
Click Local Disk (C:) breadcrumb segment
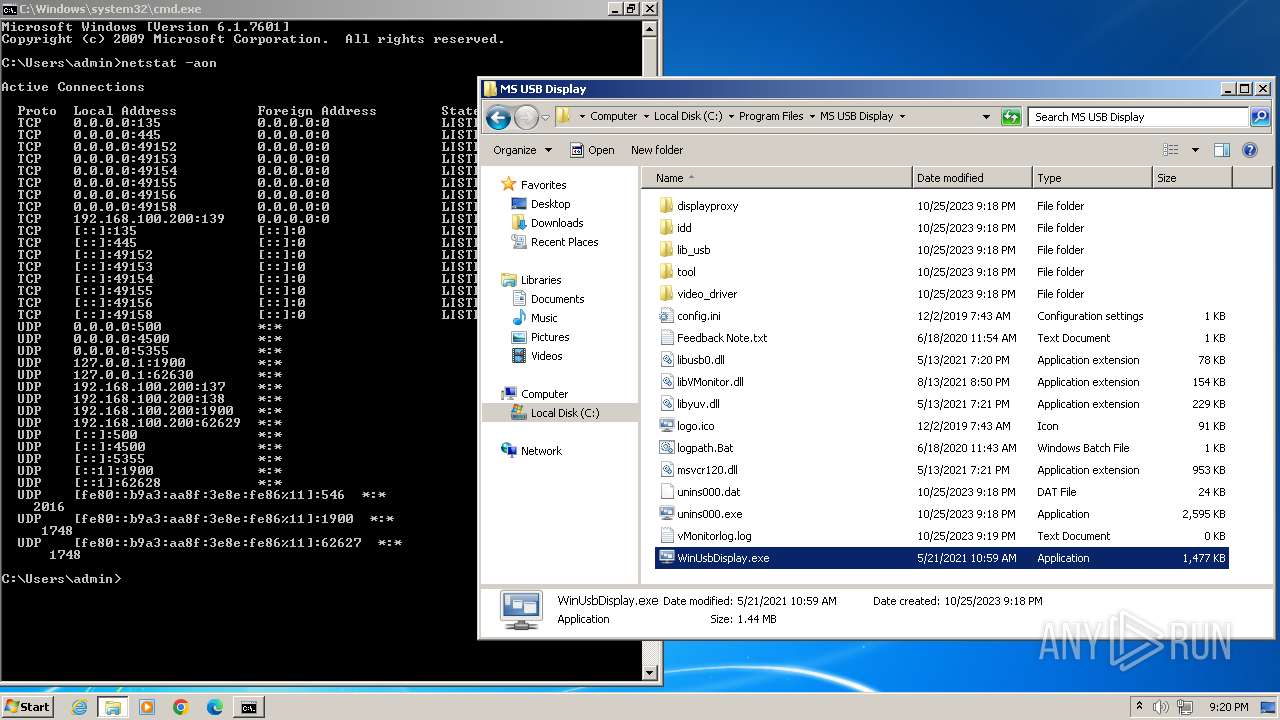(688, 116)
